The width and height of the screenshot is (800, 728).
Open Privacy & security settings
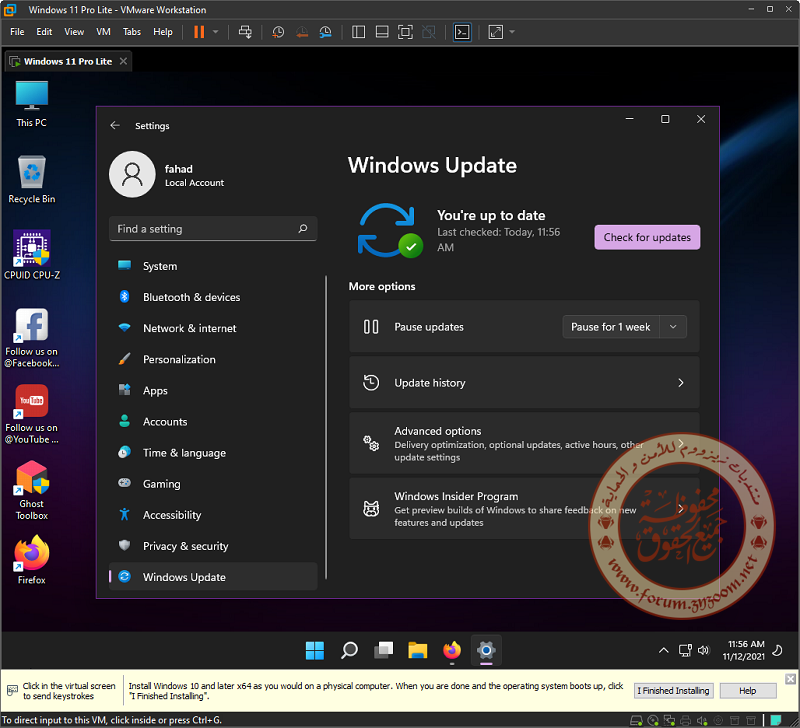coord(213,546)
